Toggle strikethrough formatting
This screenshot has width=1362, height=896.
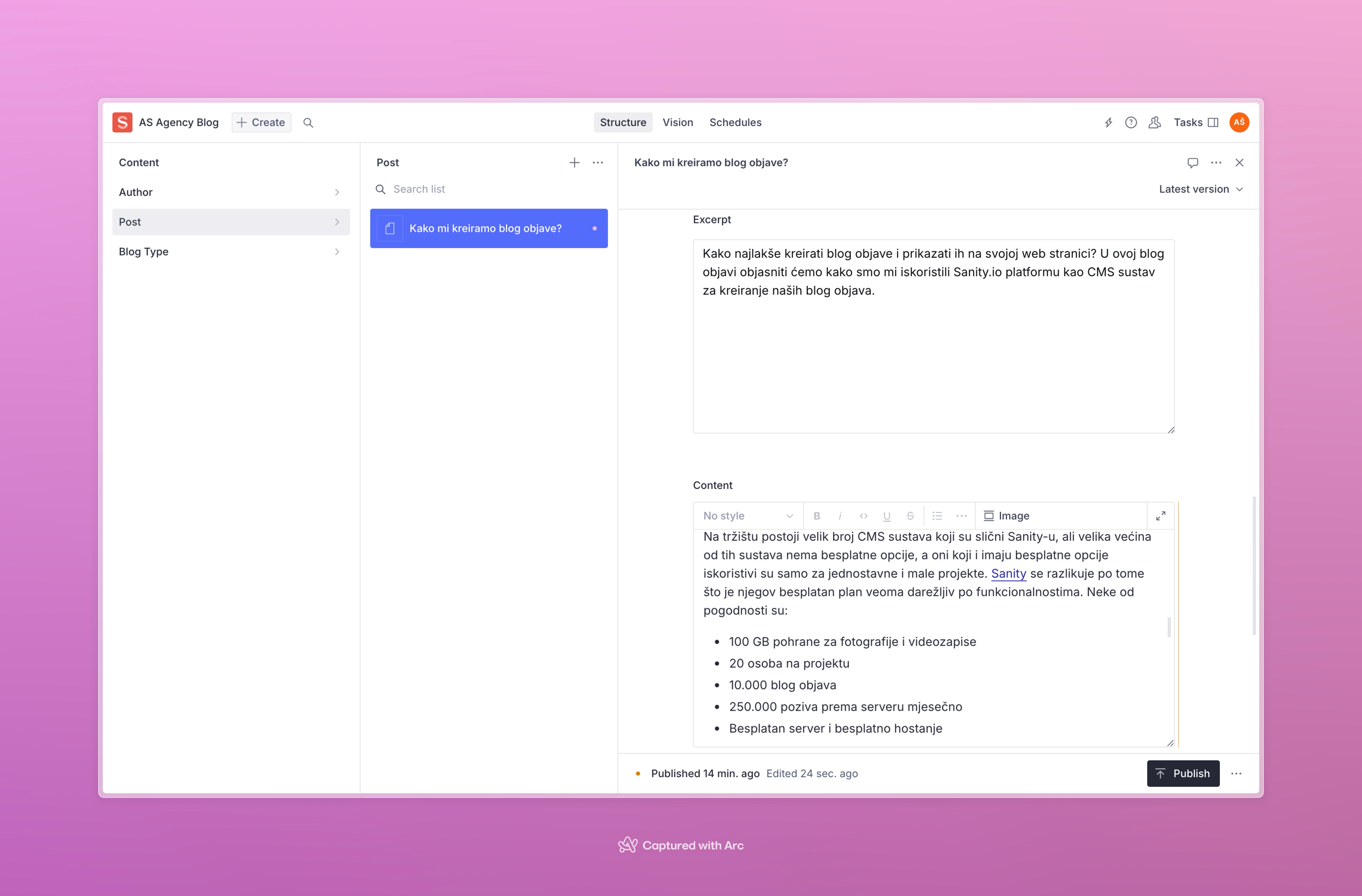[910, 515]
